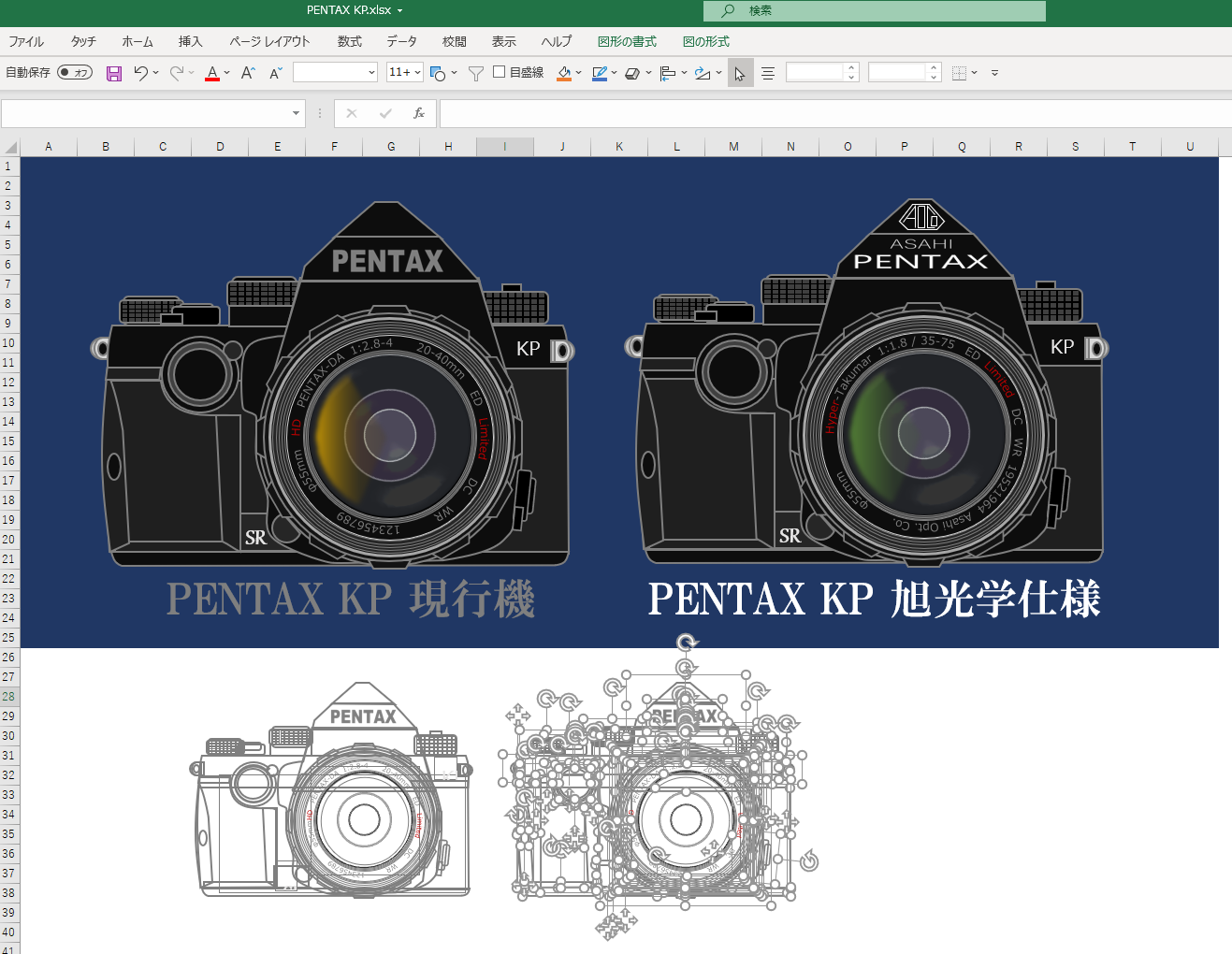
Task: Click the formula bar cancel X icon
Action: tap(352, 113)
